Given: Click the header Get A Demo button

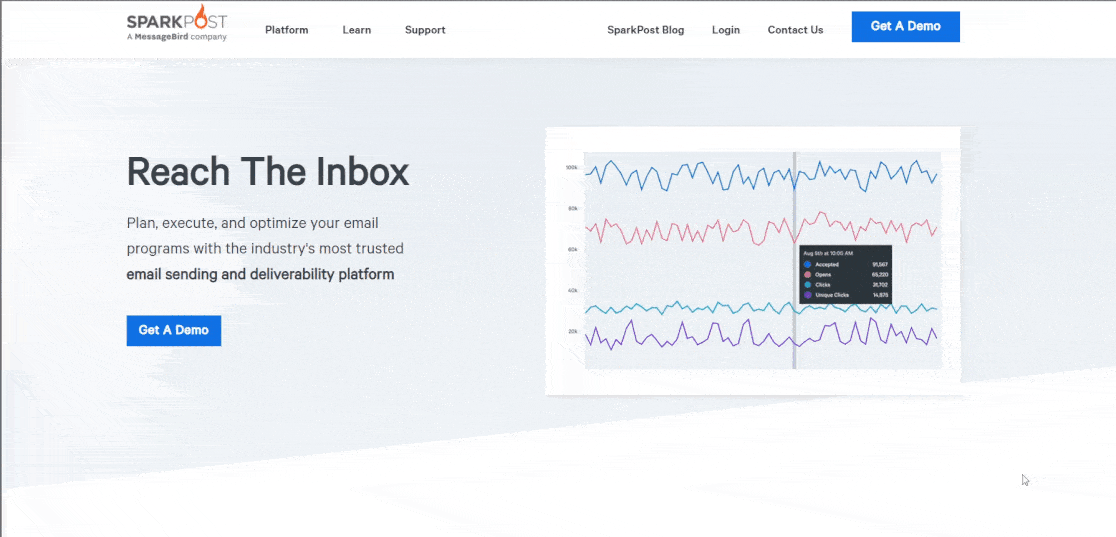Looking at the screenshot, I should [x=905, y=26].
